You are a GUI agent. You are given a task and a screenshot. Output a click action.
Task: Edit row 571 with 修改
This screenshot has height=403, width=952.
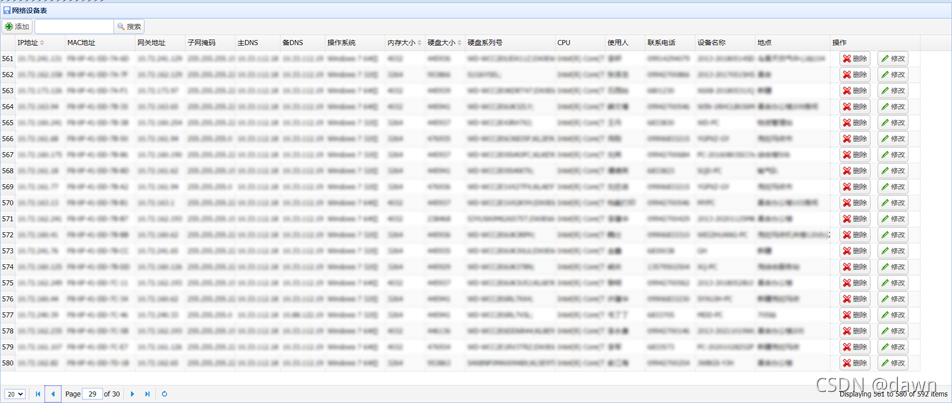click(x=893, y=218)
